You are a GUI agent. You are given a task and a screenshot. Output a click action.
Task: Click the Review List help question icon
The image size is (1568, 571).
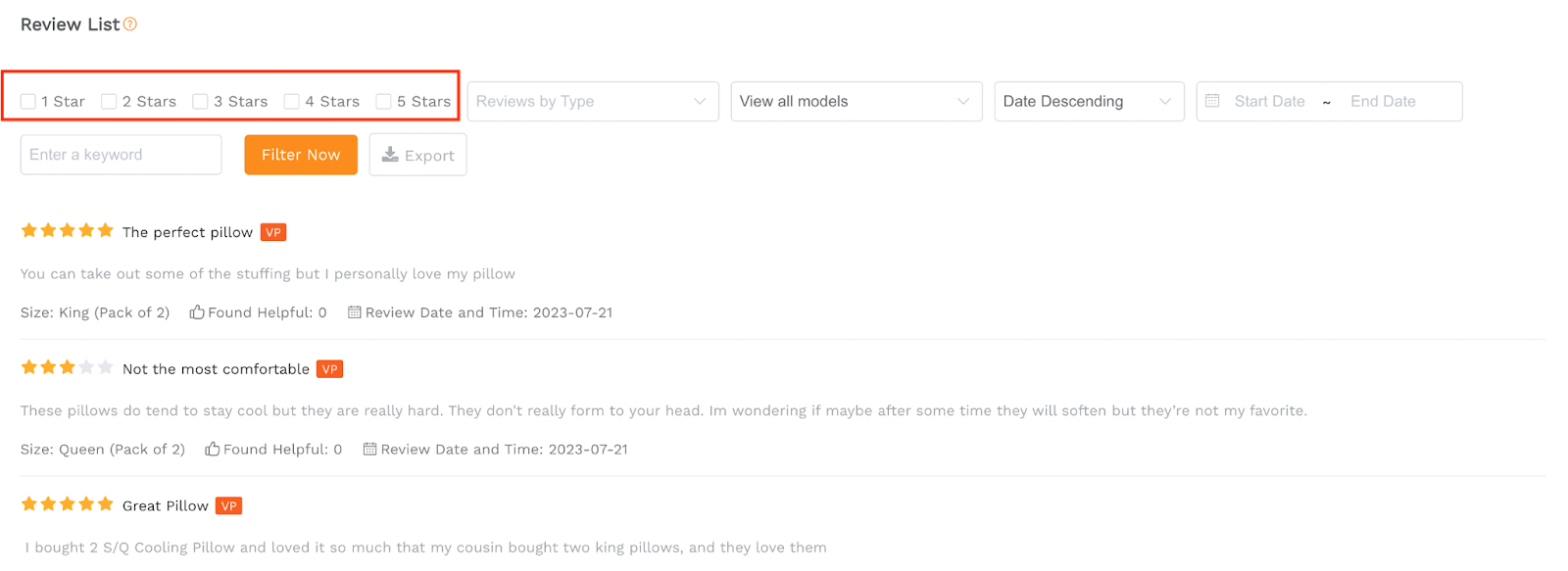pyautogui.click(x=130, y=24)
